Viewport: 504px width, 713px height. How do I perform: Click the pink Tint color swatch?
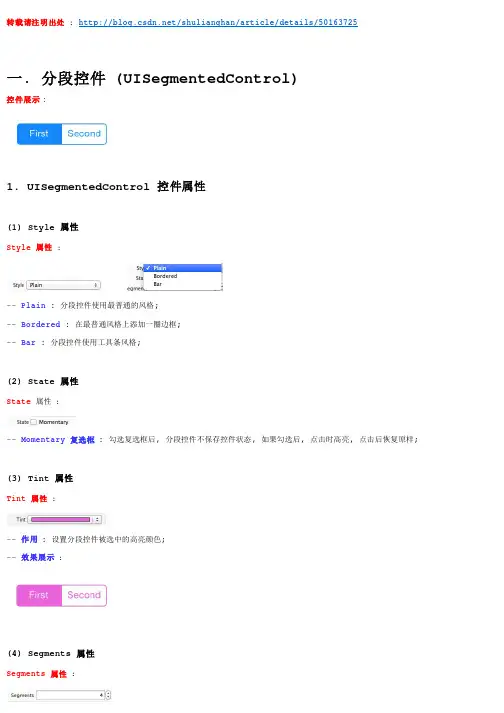[x=60, y=519]
